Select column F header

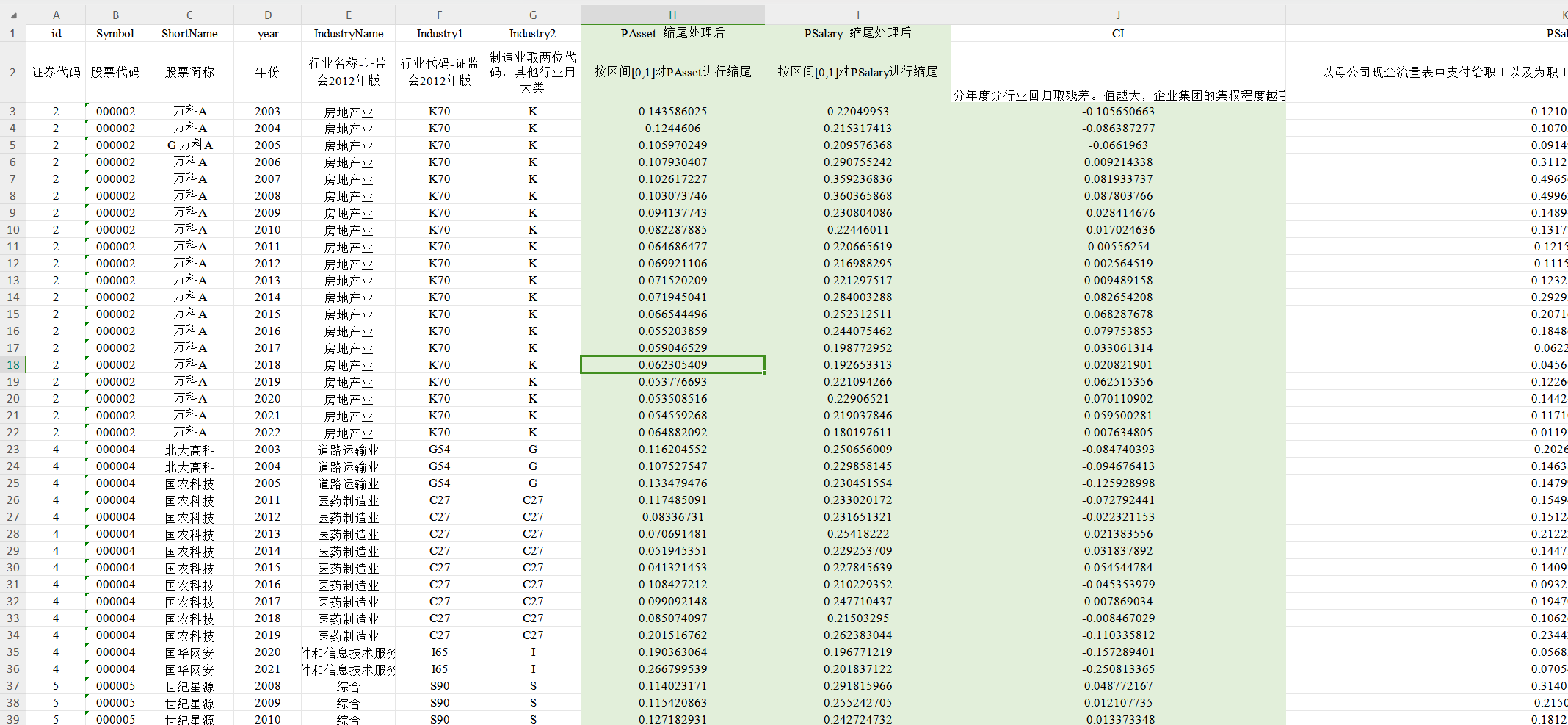pyautogui.click(x=440, y=15)
